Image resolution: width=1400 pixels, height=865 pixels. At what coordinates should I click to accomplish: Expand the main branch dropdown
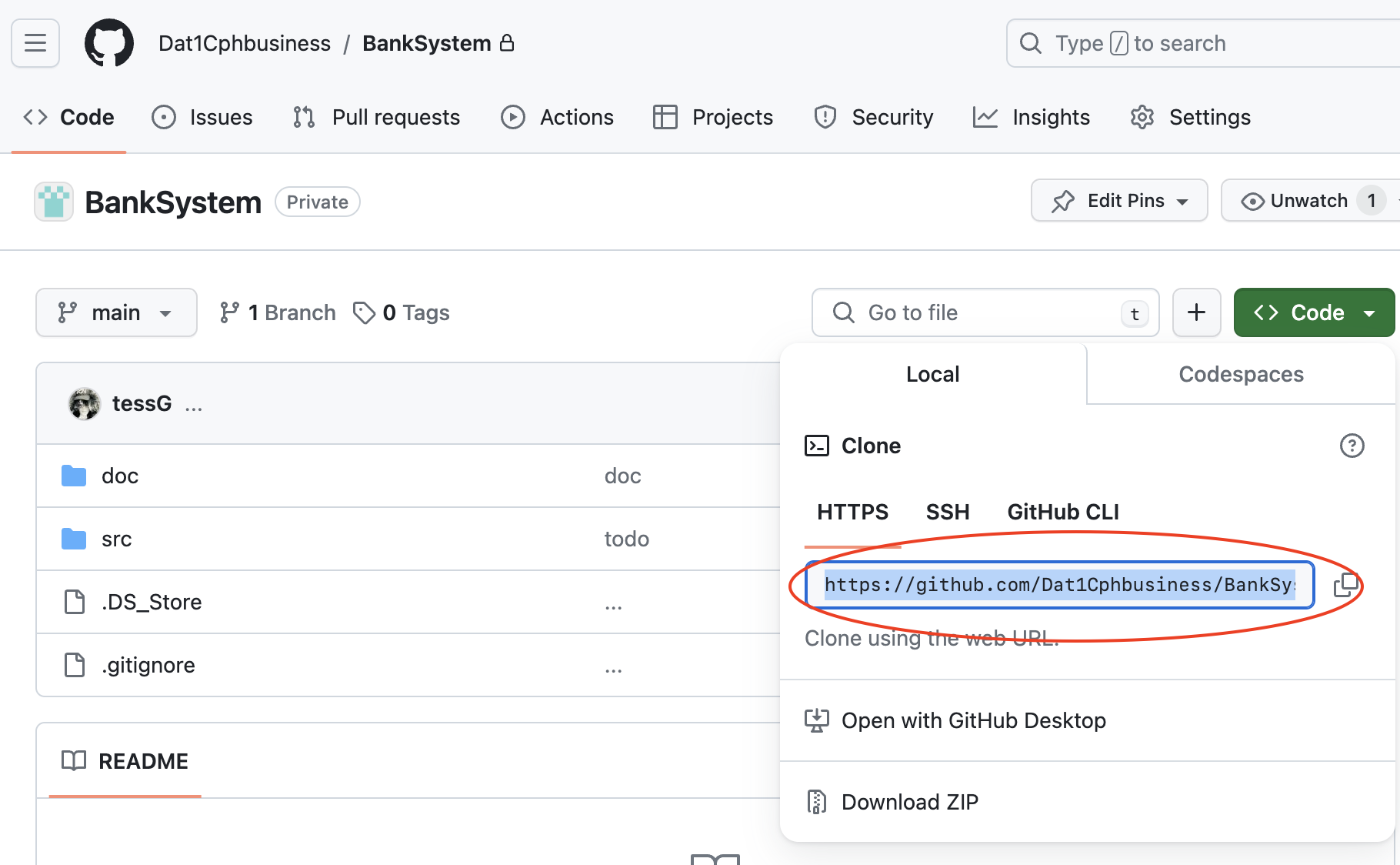click(x=116, y=312)
